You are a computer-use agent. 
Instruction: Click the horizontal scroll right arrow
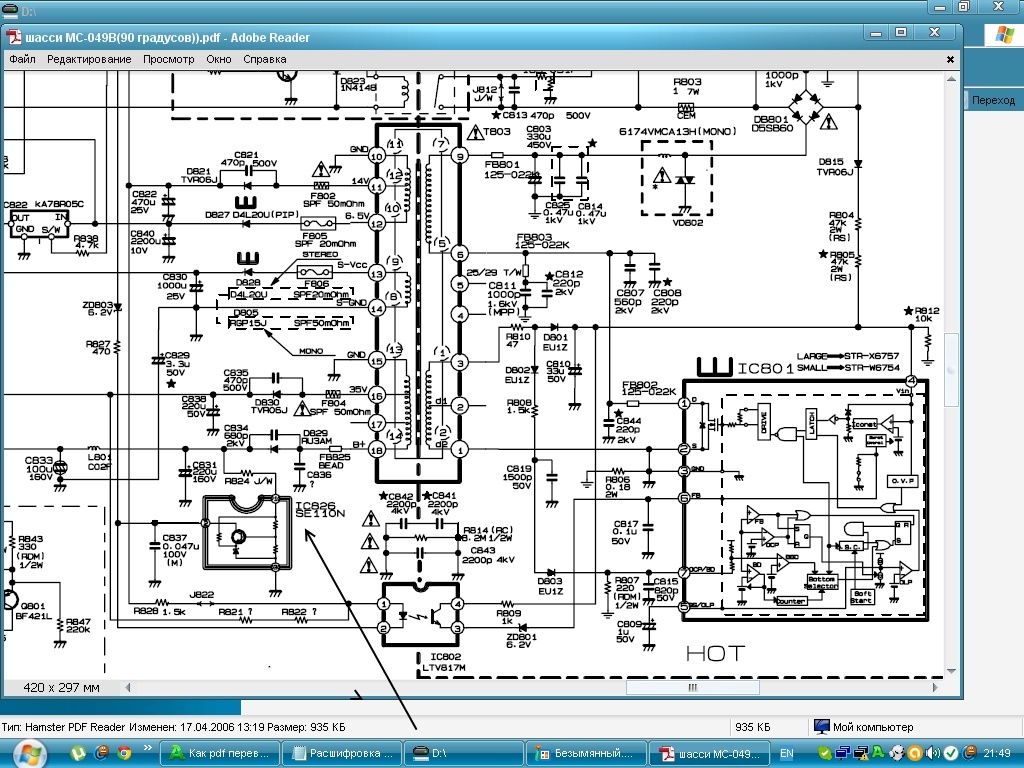[x=935, y=687]
